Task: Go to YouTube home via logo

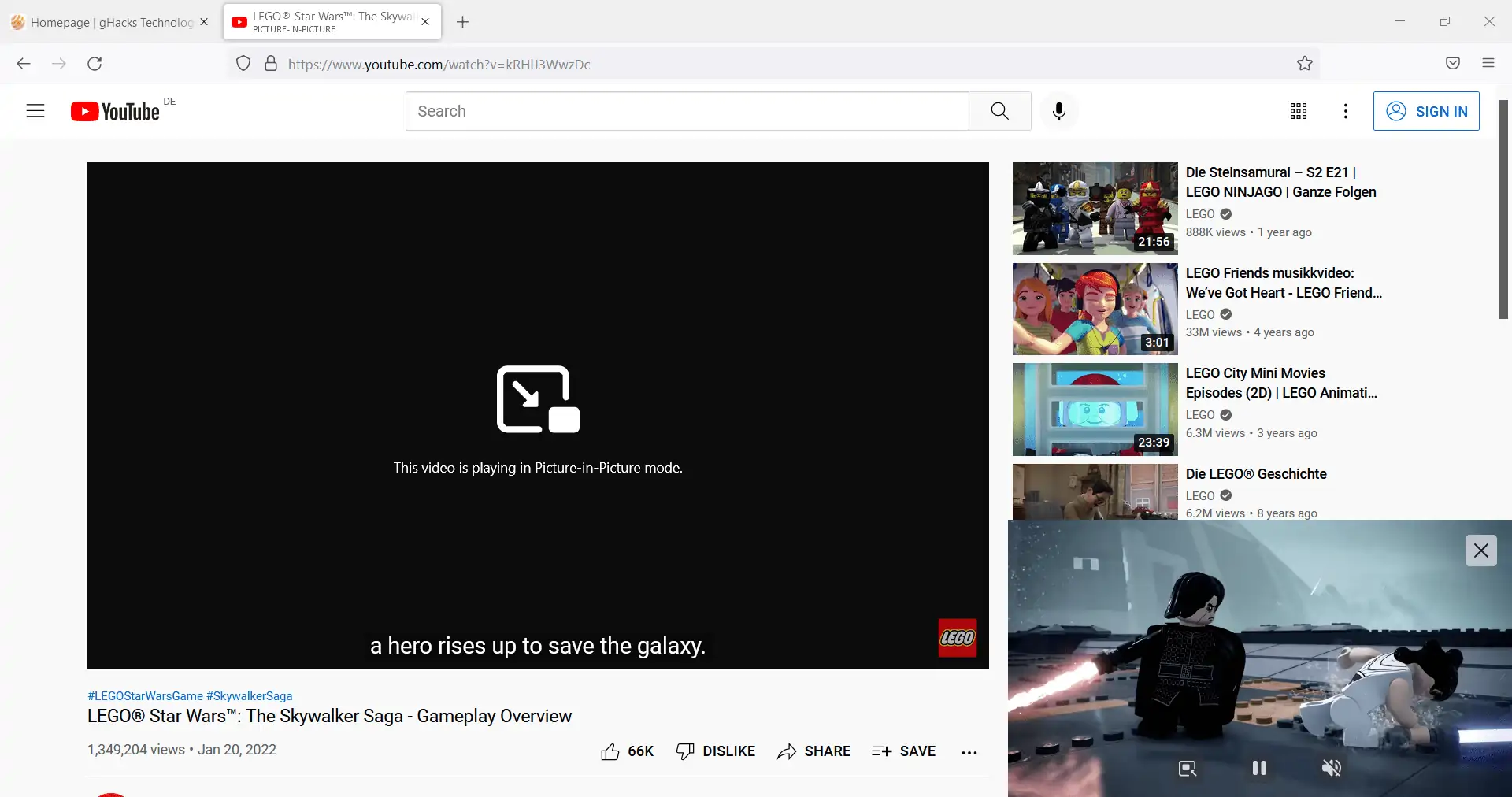Action: click(115, 112)
